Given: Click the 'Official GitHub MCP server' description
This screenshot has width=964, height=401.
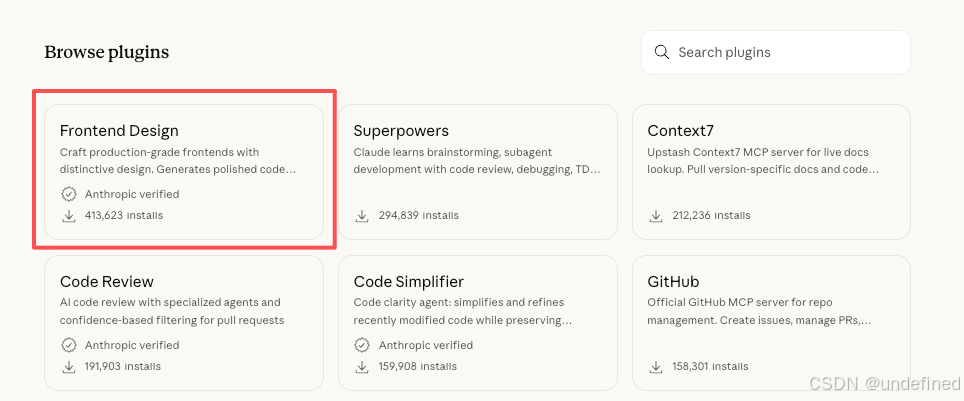Looking at the screenshot, I should (761, 311).
